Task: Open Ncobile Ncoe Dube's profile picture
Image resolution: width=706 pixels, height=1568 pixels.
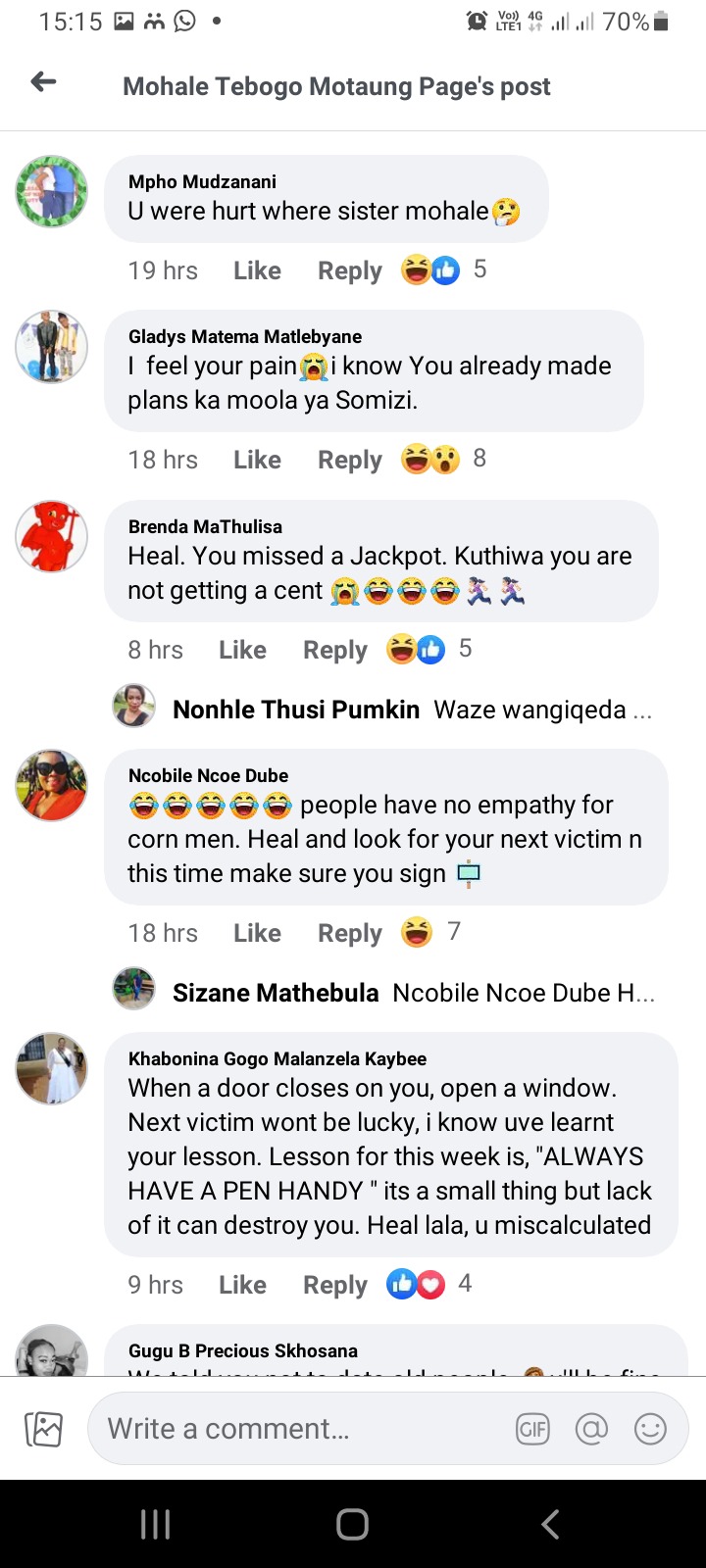Action: [x=51, y=785]
